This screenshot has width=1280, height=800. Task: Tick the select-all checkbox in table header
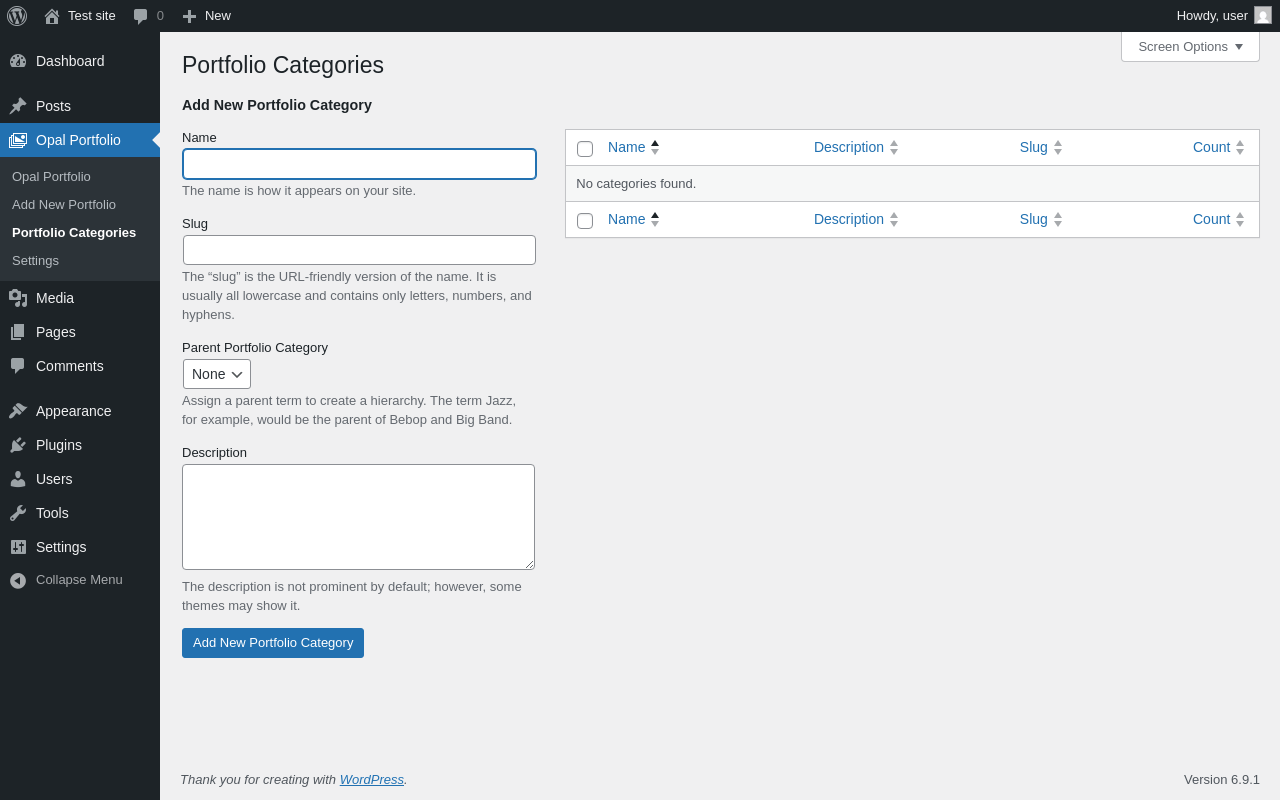pos(585,149)
